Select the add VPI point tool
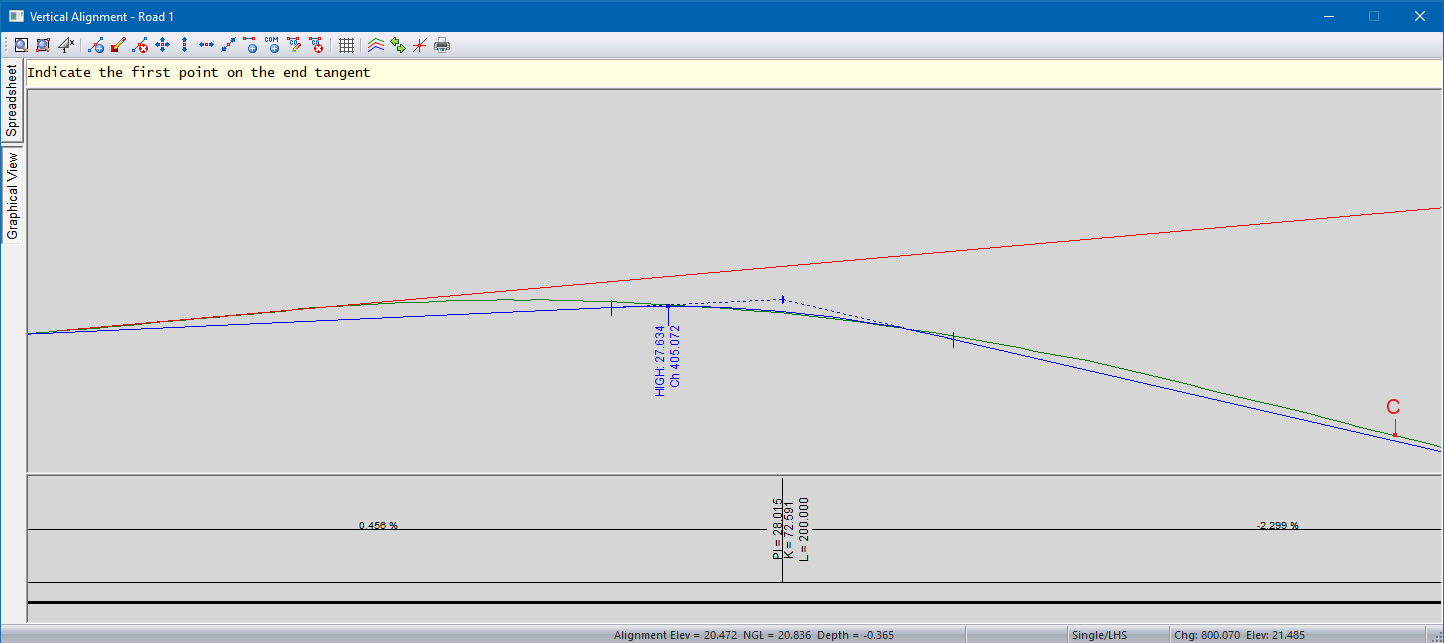 tap(96, 45)
